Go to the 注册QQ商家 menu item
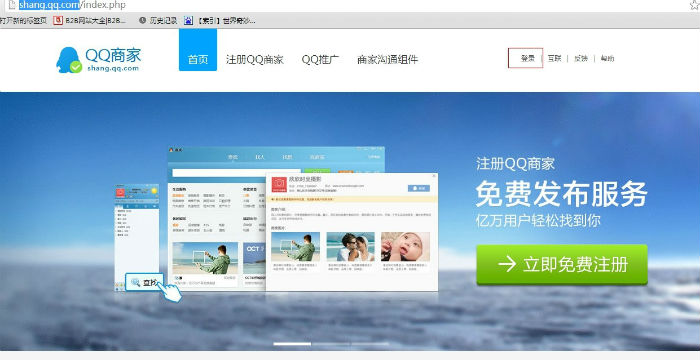This screenshot has height=360, width=700. click(x=254, y=59)
